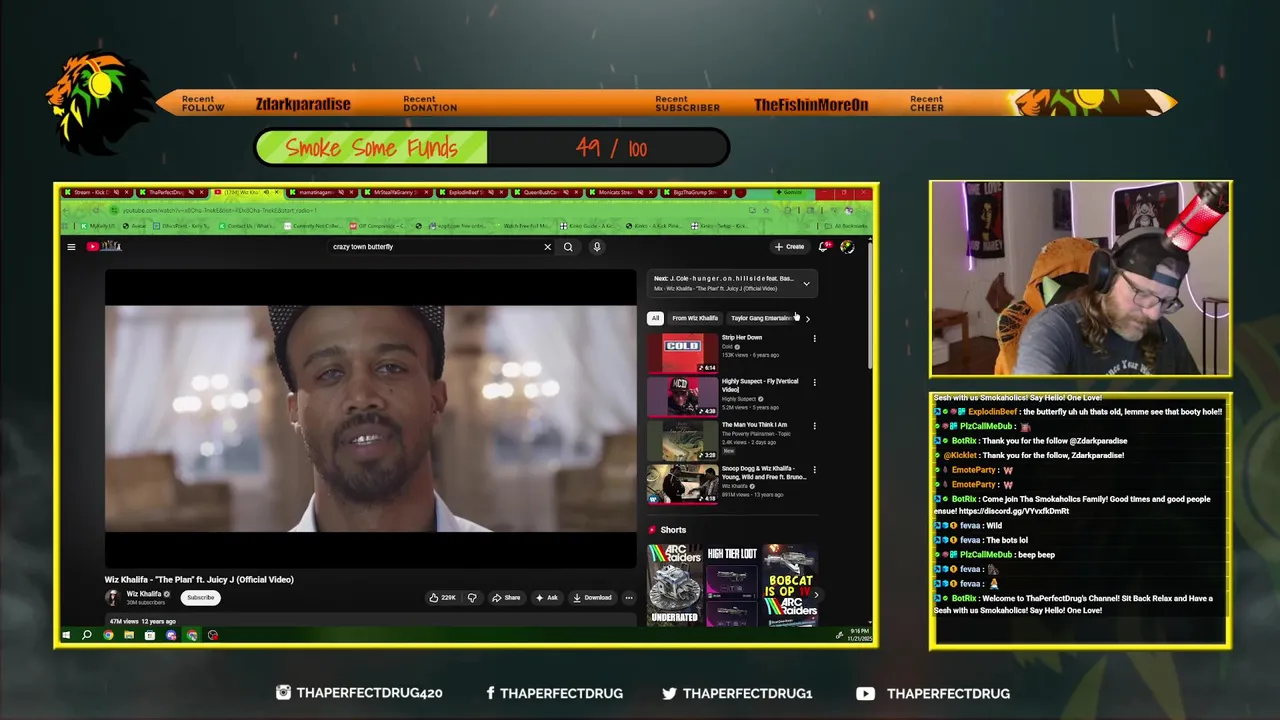Open more actions ellipsis under video
Screen dimensions: 1280x720
coord(628,598)
